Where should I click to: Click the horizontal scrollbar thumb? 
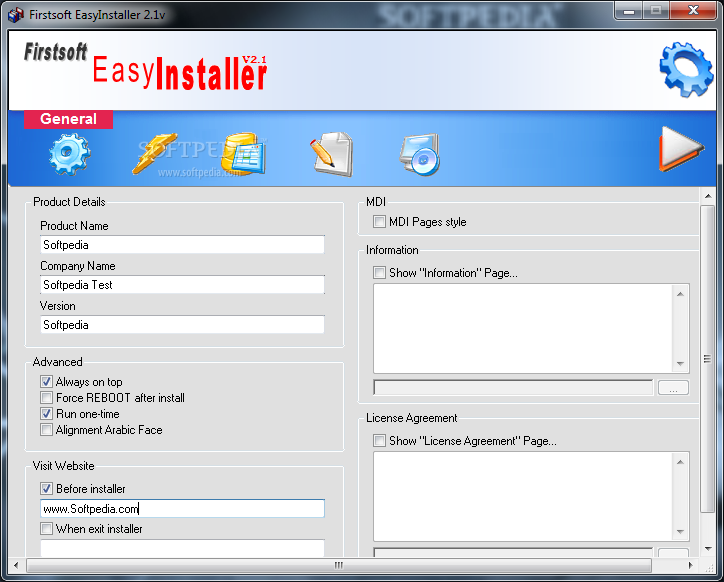339,565
